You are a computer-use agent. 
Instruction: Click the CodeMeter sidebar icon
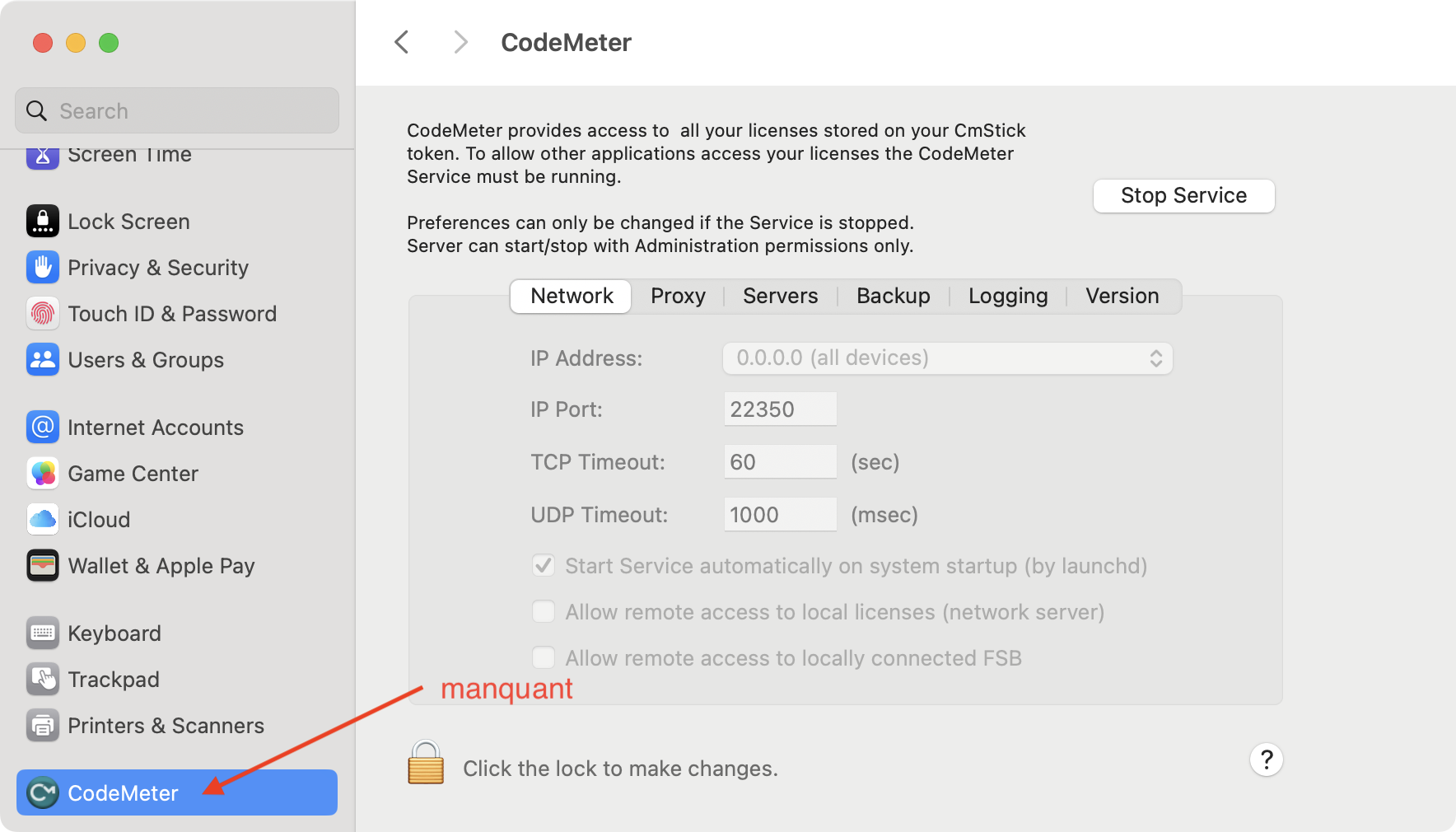click(x=43, y=793)
